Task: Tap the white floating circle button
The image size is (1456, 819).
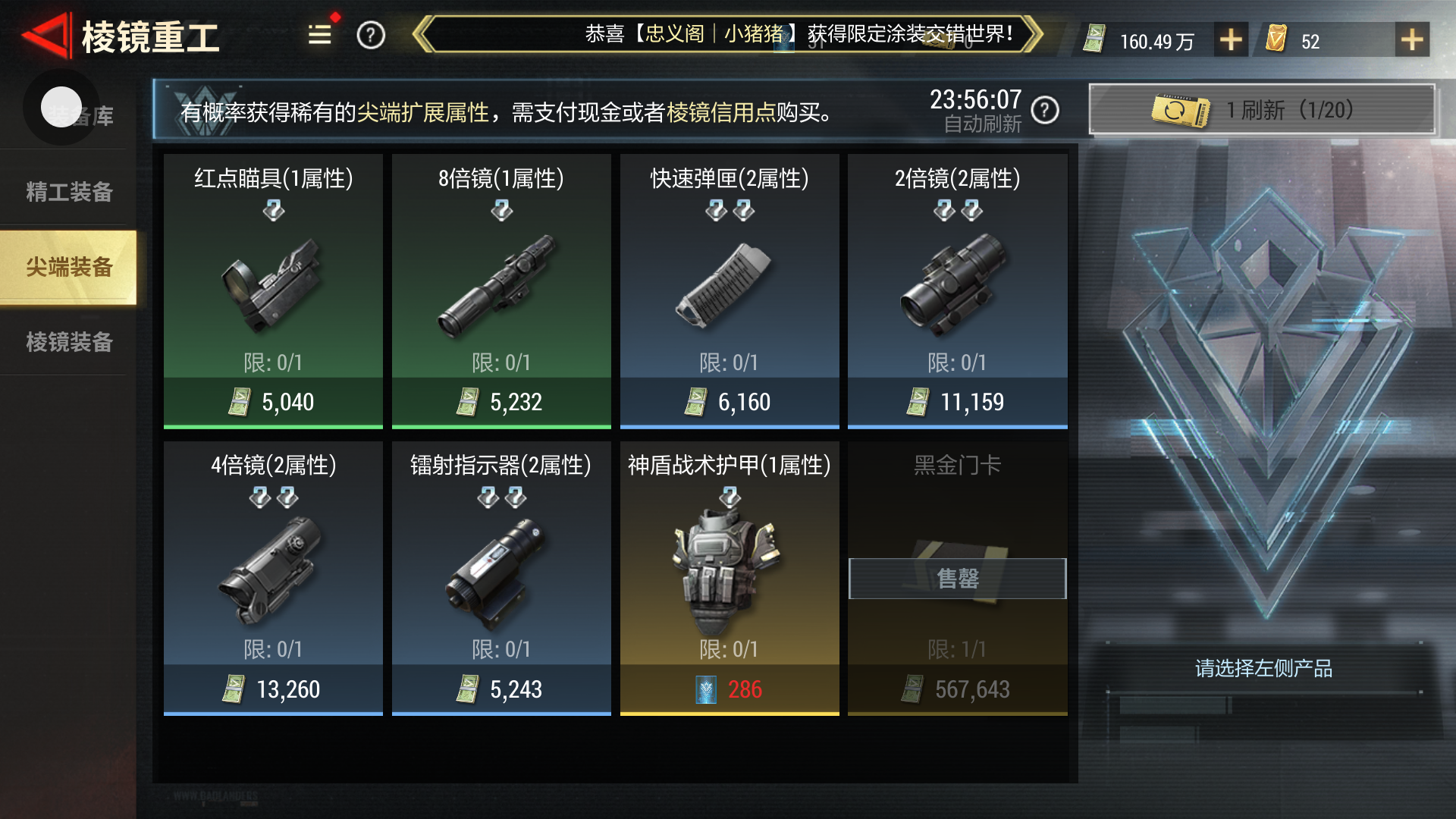Action: (x=61, y=107)
